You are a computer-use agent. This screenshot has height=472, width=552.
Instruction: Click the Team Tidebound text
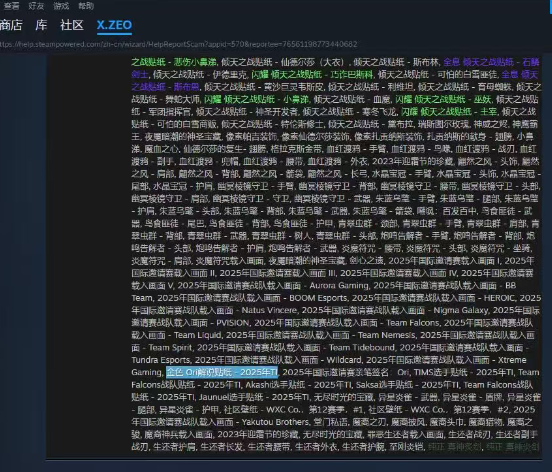point(362,347)
